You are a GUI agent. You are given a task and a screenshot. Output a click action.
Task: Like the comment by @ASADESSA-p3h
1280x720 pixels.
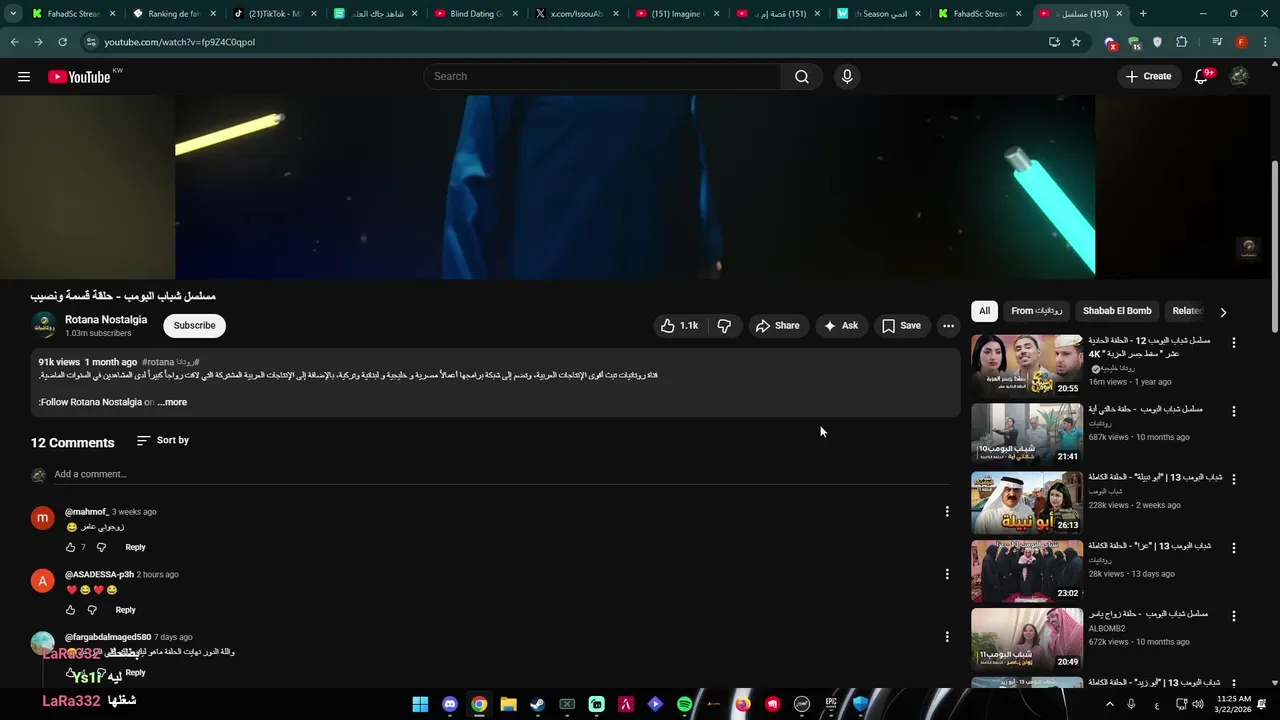click(70, 610)
